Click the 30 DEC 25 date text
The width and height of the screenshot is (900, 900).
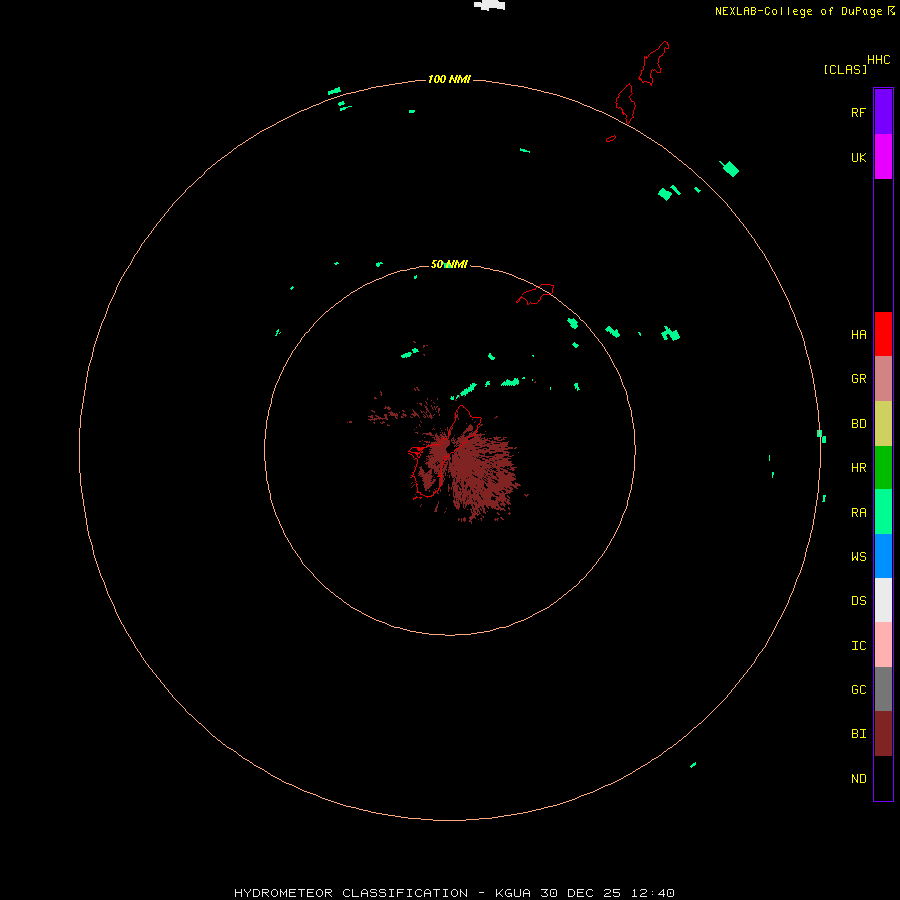[580, 893]
